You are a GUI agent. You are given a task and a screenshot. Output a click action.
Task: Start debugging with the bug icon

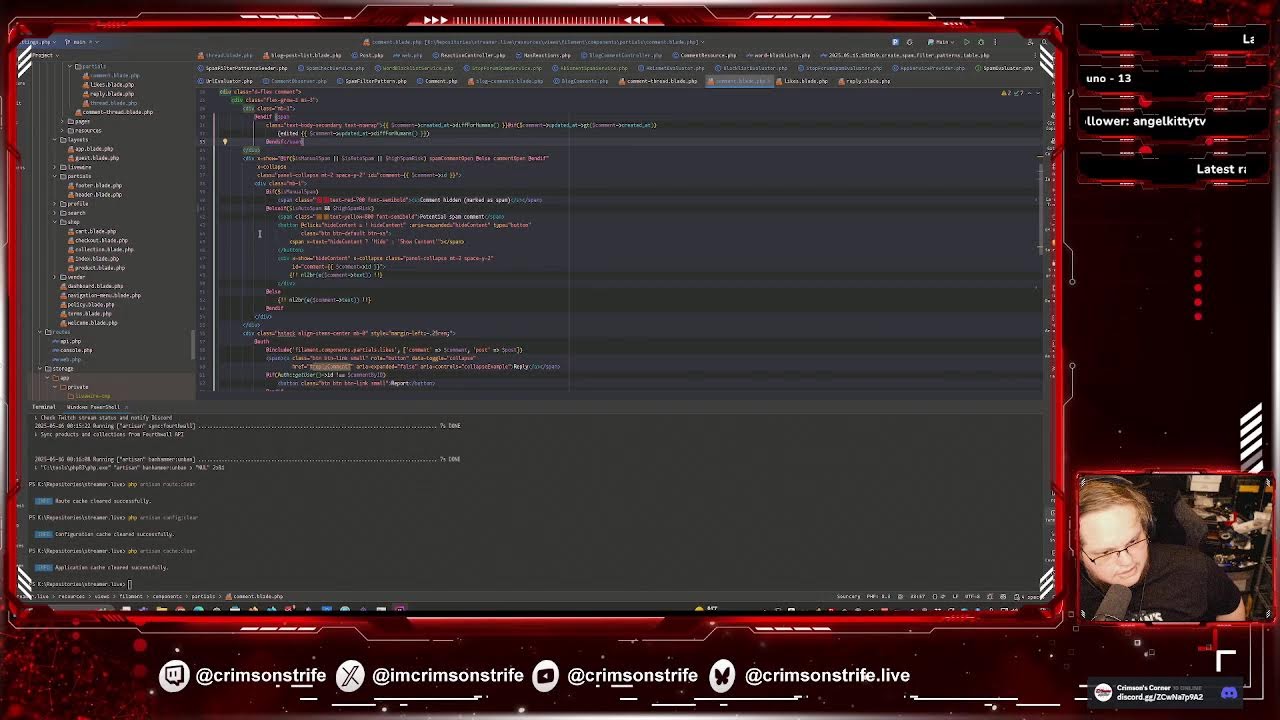[x=981, y=42]
